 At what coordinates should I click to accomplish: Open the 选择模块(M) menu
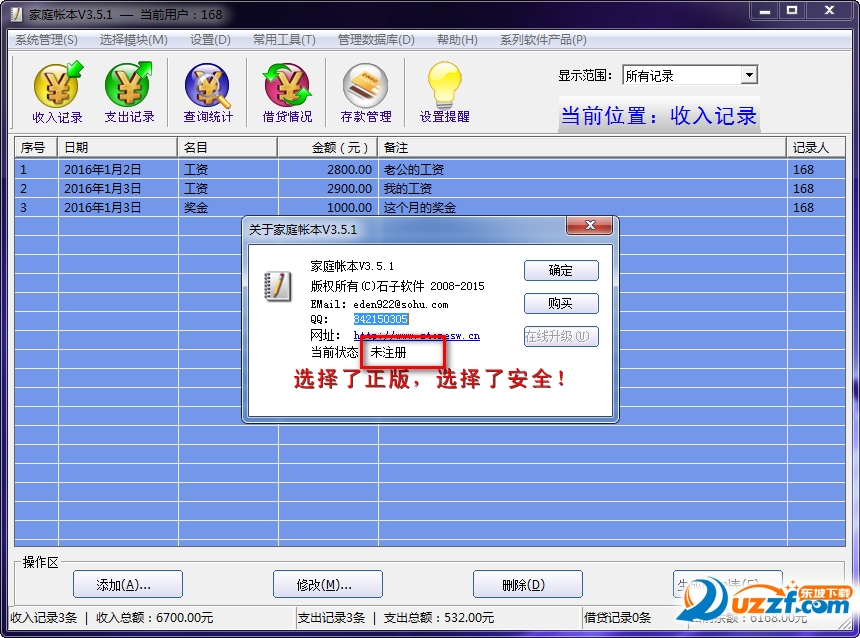[x=133, y=40]
